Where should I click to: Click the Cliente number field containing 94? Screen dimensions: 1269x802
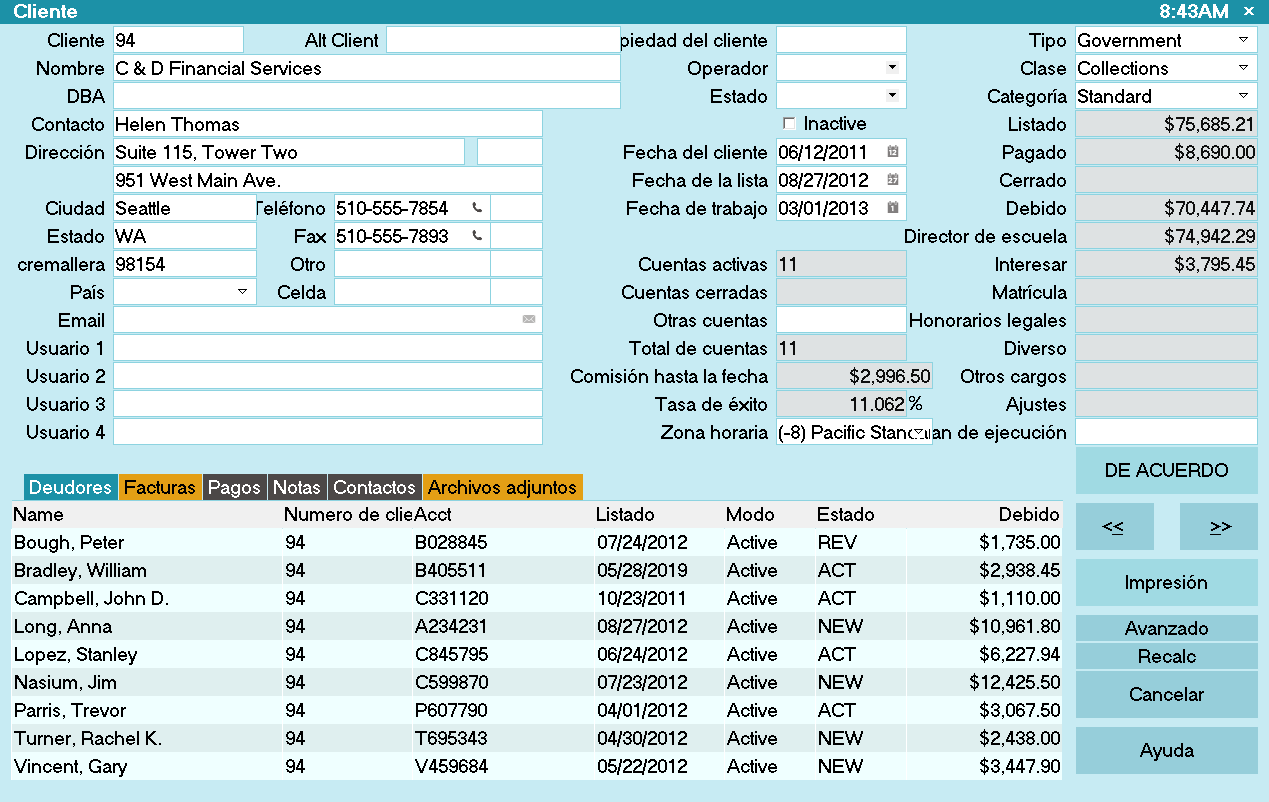coord(178,40)
